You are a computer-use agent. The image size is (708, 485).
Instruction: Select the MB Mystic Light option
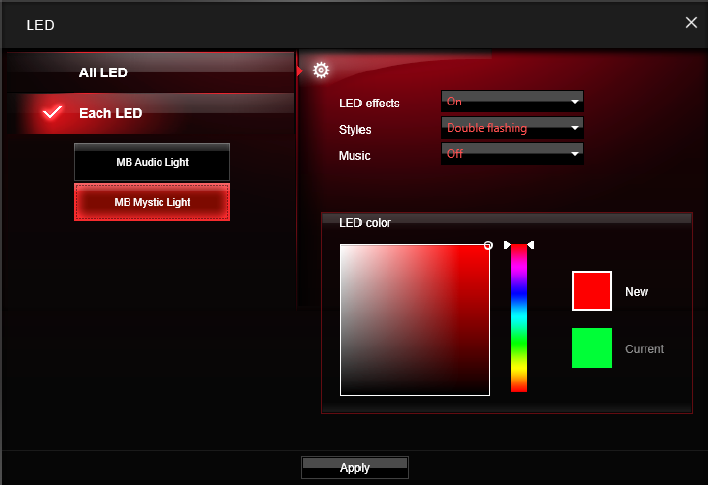click(x=152, y=202)
